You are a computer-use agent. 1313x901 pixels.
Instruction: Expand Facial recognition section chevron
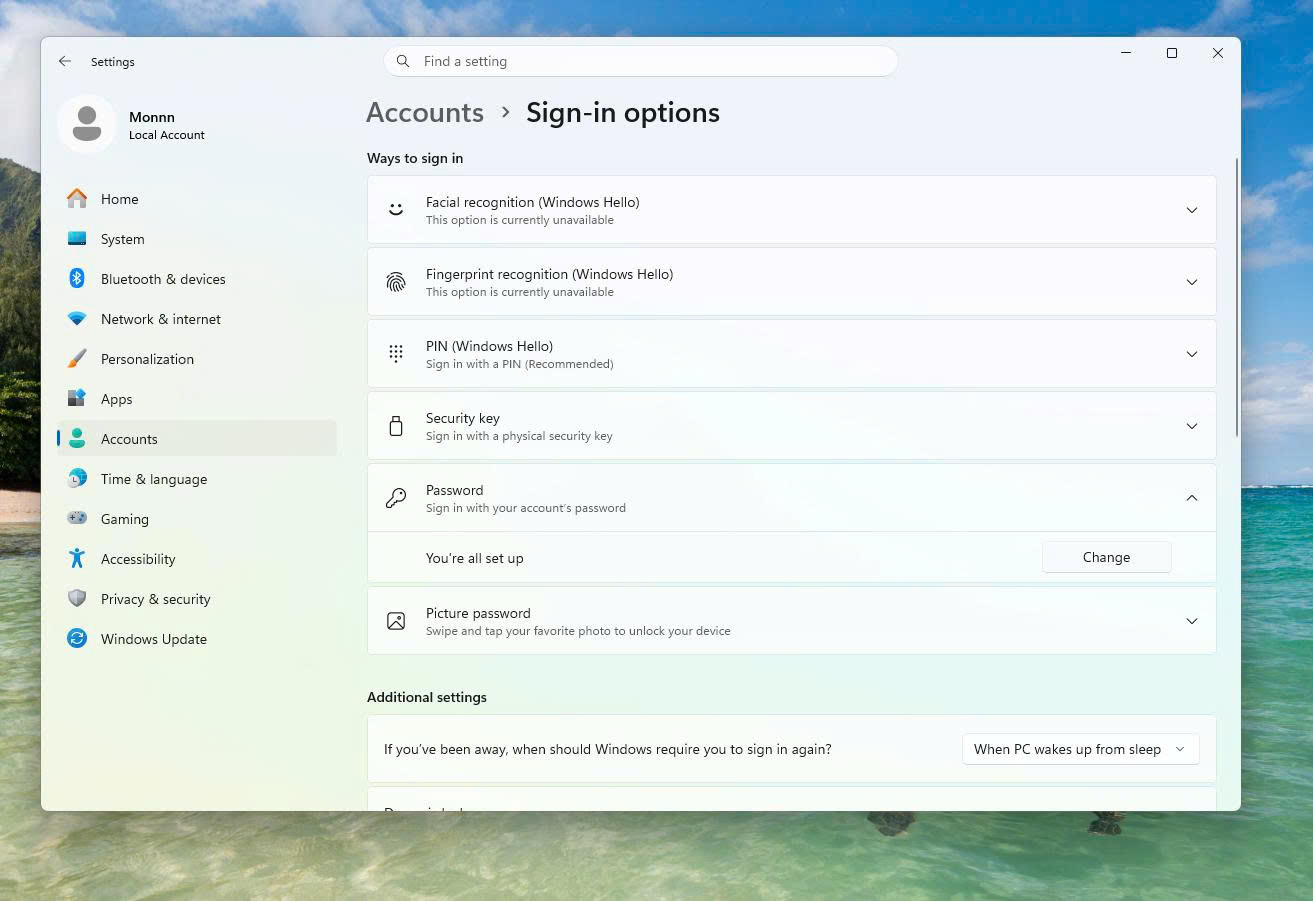1191,210
